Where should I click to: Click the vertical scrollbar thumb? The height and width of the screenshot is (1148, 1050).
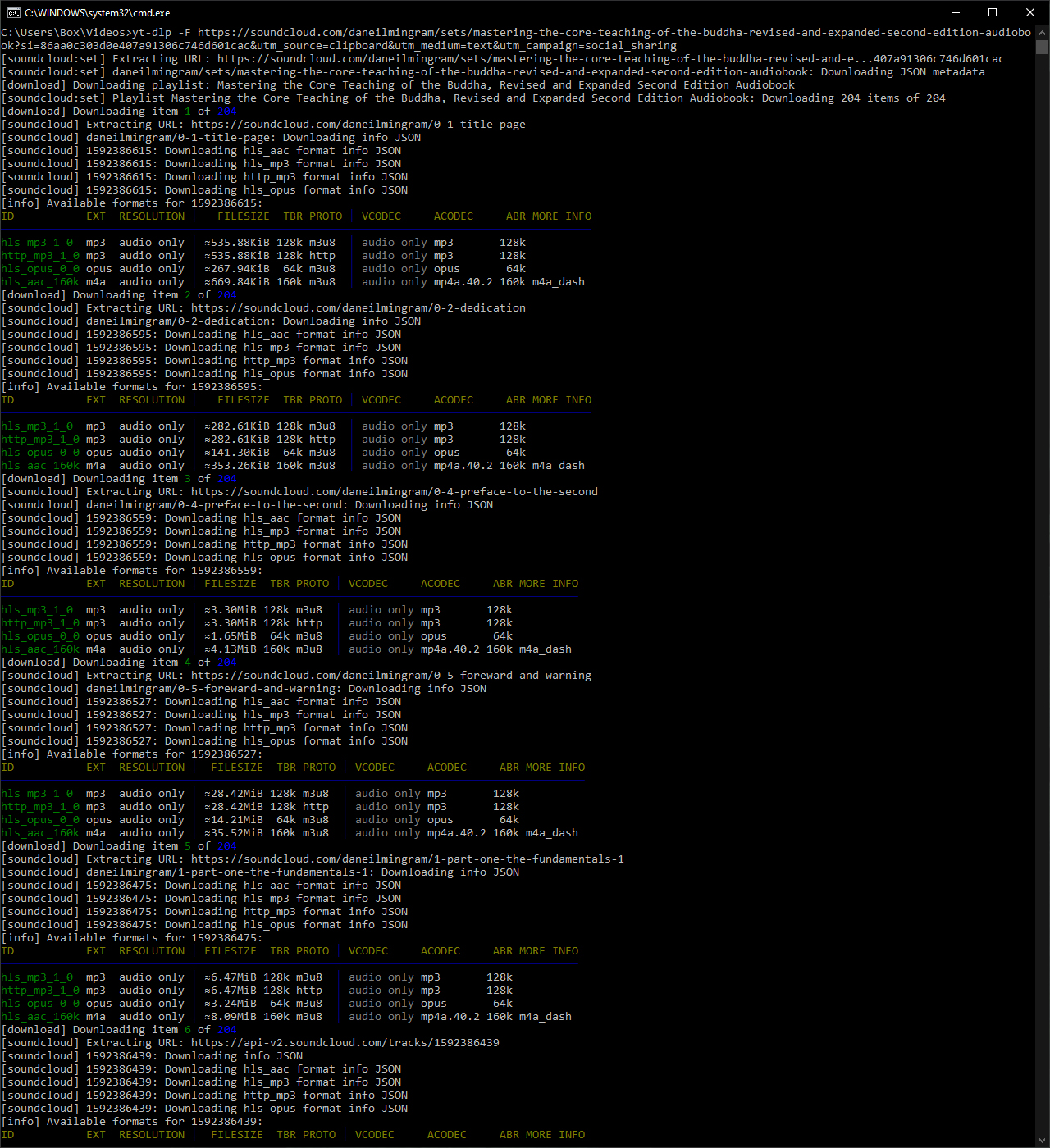(1042, 47)
